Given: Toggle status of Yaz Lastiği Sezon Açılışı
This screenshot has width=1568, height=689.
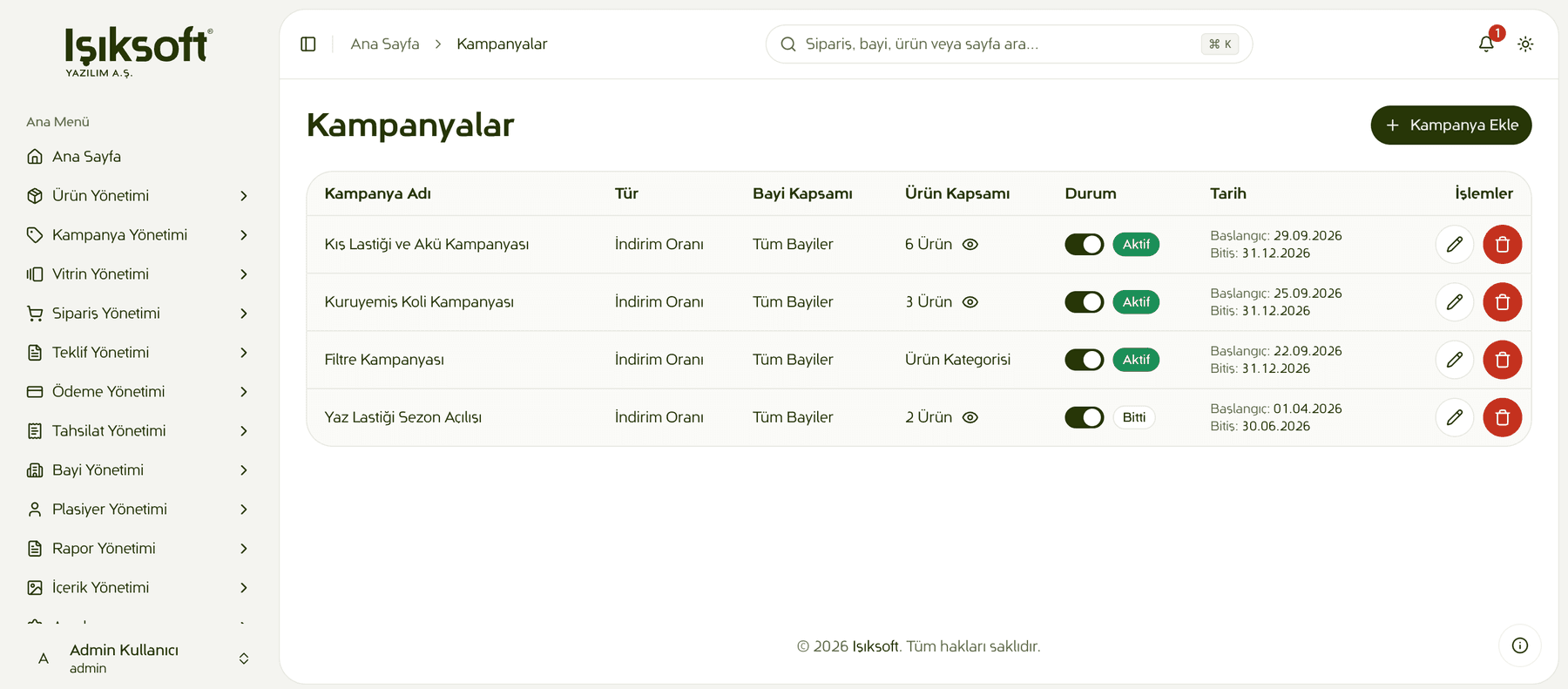Looking at the screenshot, I should coord(1085,417).
